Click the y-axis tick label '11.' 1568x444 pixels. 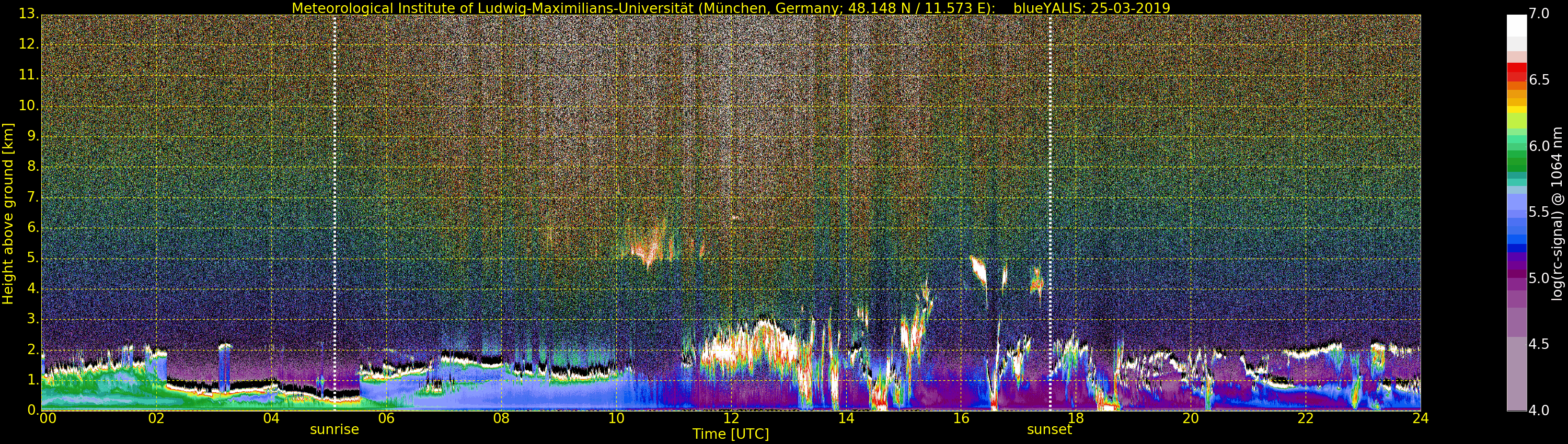(x=29, y=75)
